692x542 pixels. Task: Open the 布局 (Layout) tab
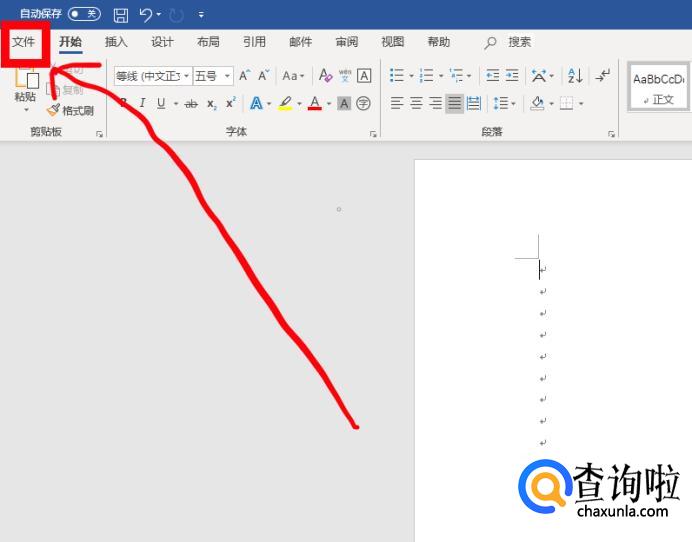(208, 42)
